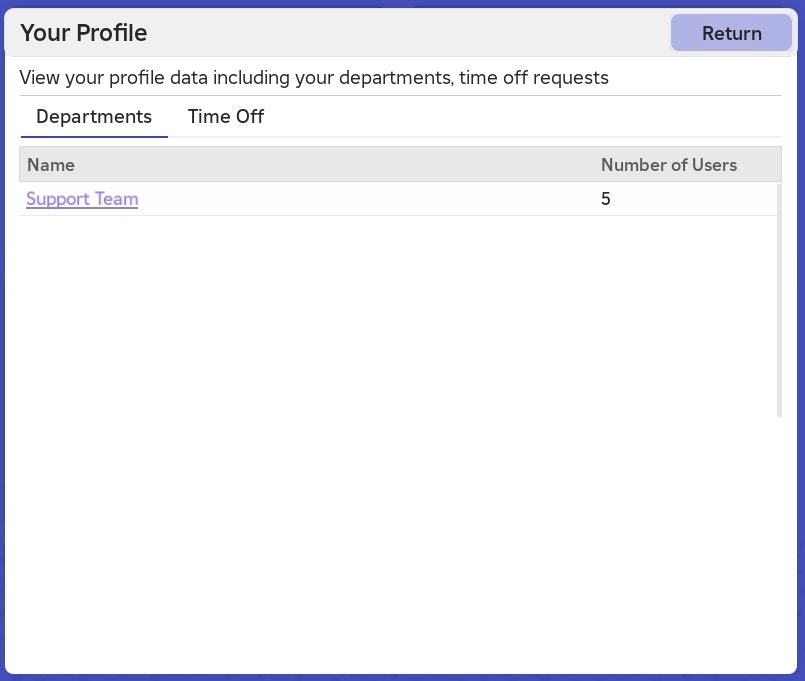Image resolution: width=805 pixels, height=681 pixels.
Task: Select the Support Team table row
Action: (400, 199)
